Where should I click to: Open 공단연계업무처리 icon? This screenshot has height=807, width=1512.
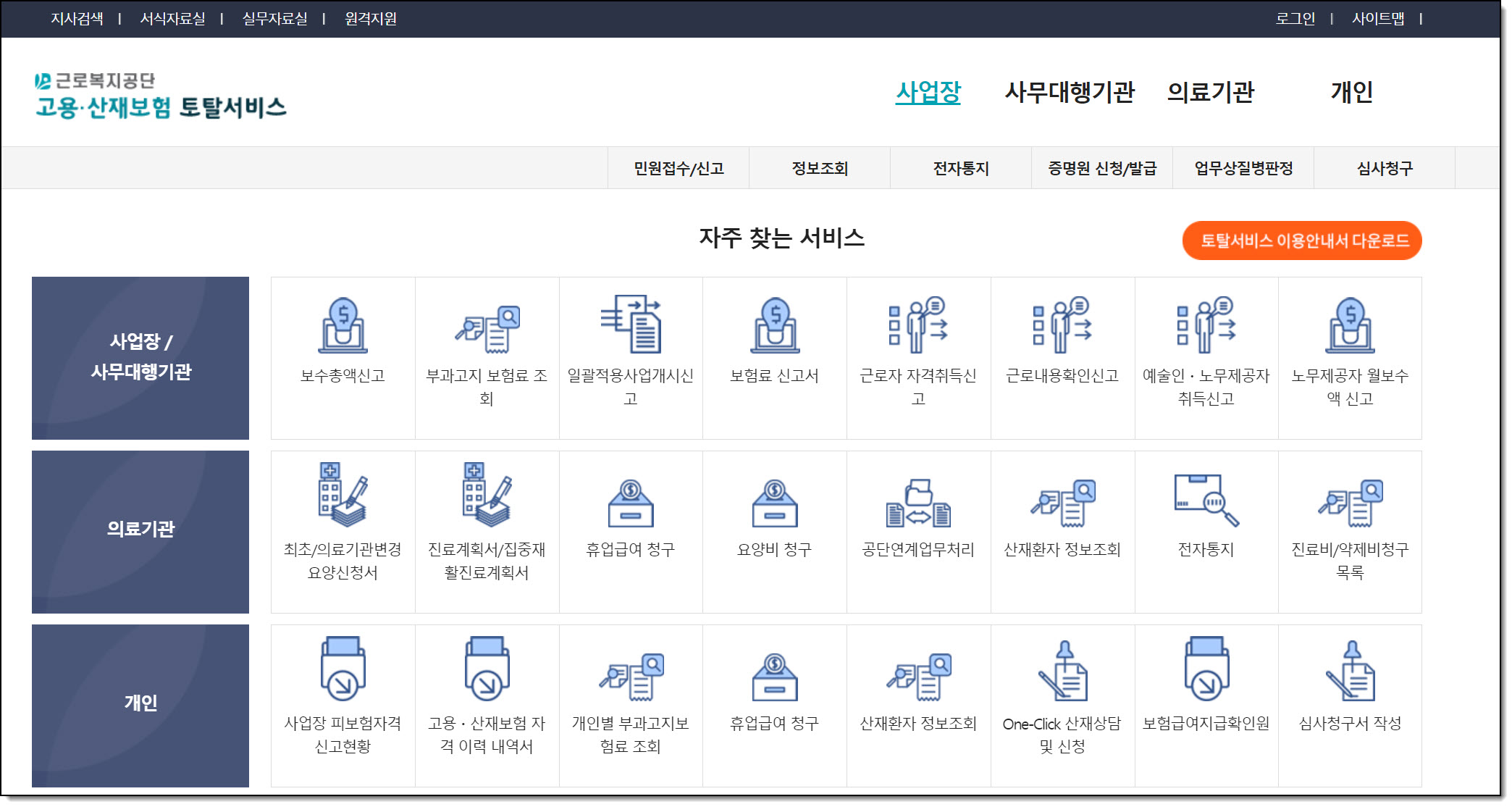[918, 503]
